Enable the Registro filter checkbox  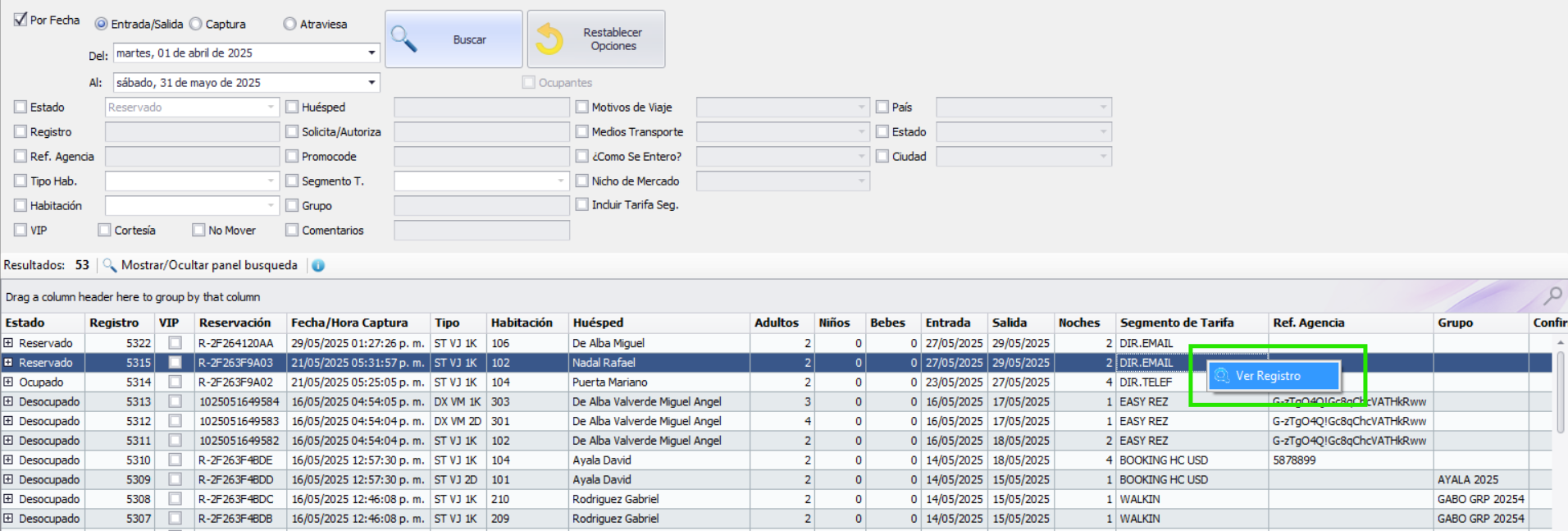click(x=21, y=131)
